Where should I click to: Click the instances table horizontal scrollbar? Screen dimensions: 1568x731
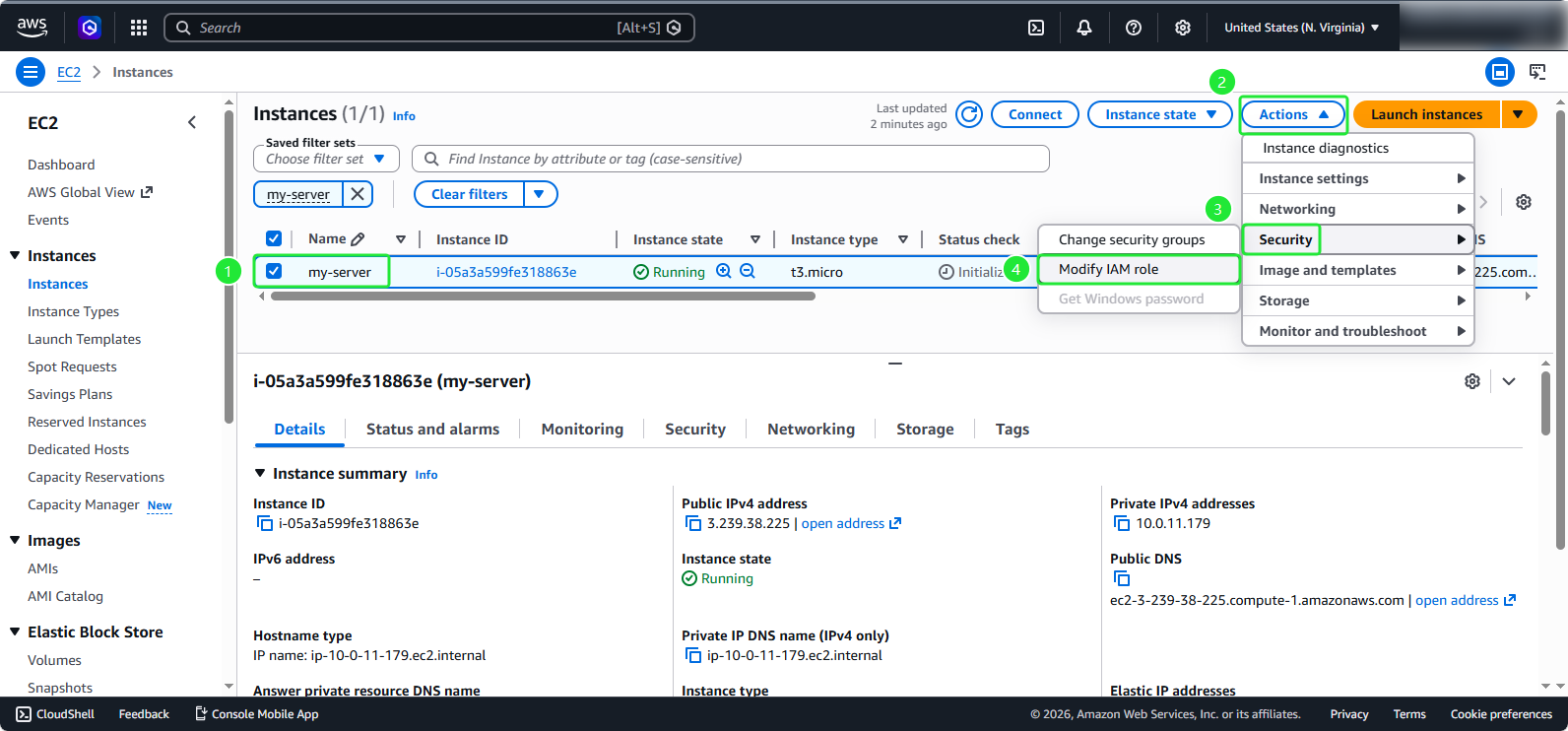(543, 296)
